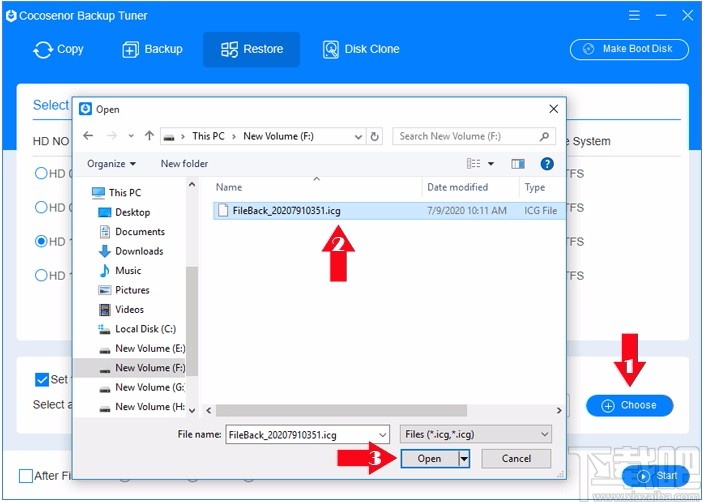Expand the File name dropdown arrow
Screen dimensions: 703x502
point(383,435)
